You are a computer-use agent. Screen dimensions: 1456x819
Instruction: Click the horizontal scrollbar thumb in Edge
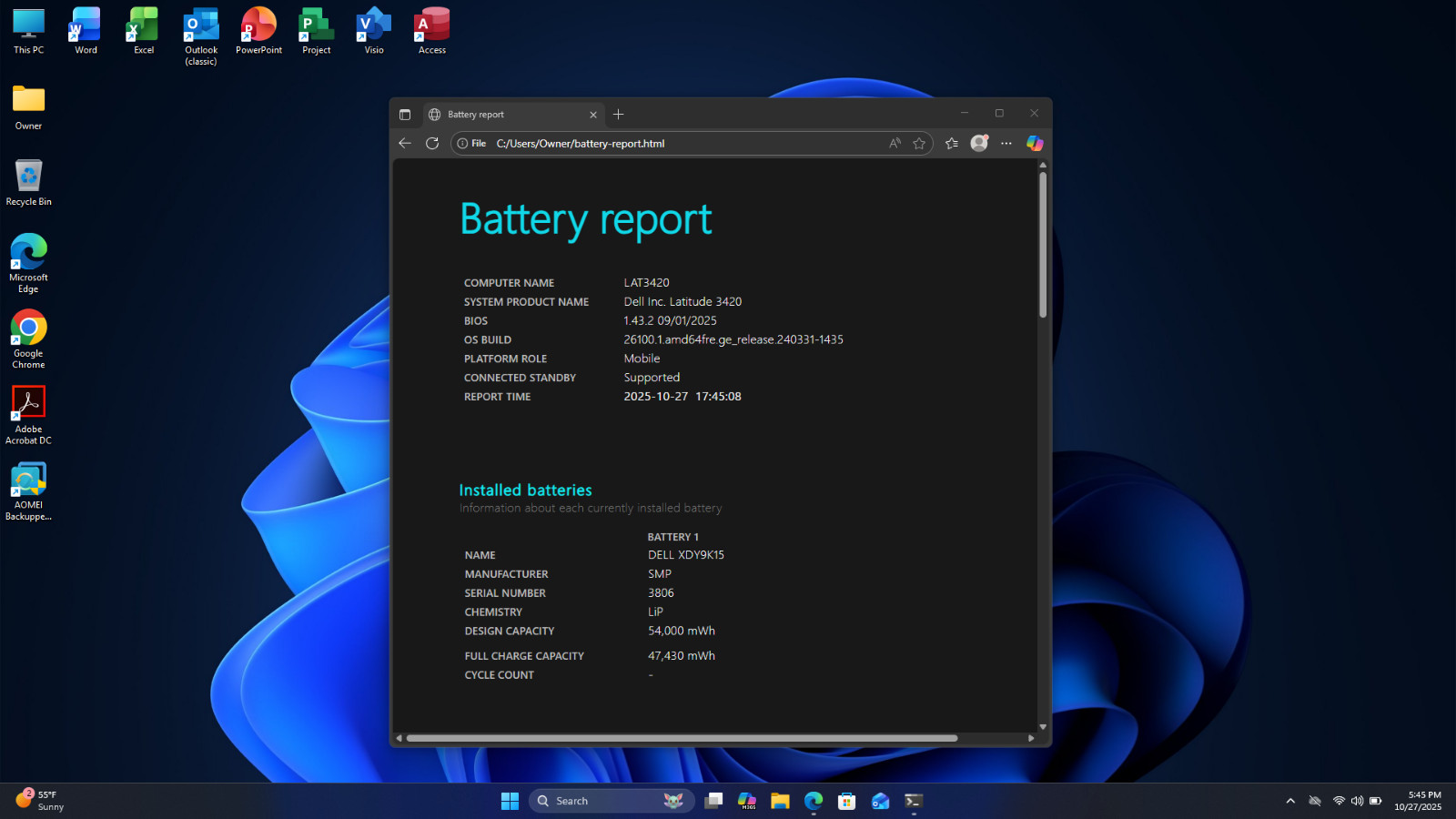pos(682,738)
